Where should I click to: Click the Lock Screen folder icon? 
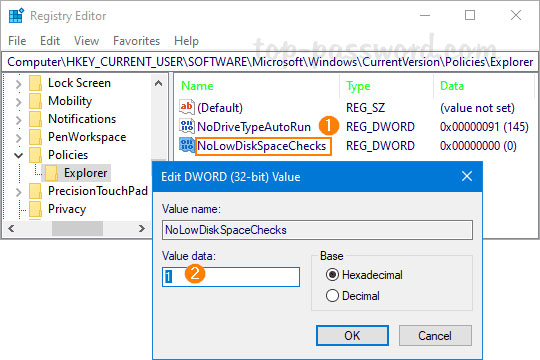(36, 83)
